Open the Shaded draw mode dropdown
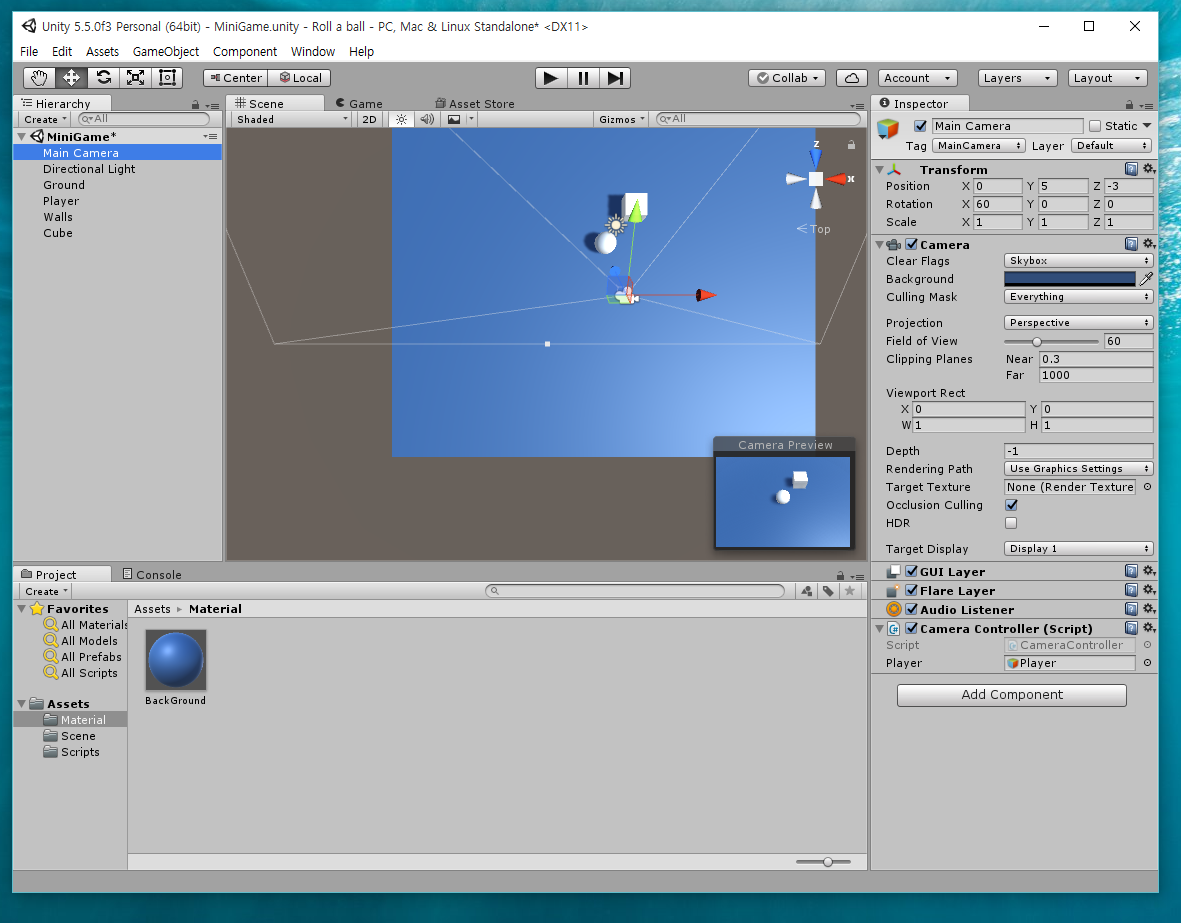This screenshot has height=923, width=1181. click(290, 118)
